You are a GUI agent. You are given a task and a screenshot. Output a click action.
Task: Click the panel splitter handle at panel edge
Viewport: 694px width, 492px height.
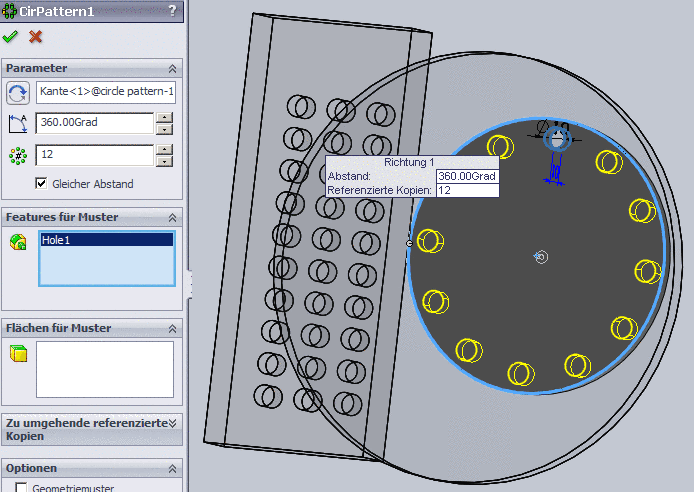pos(190,284)
